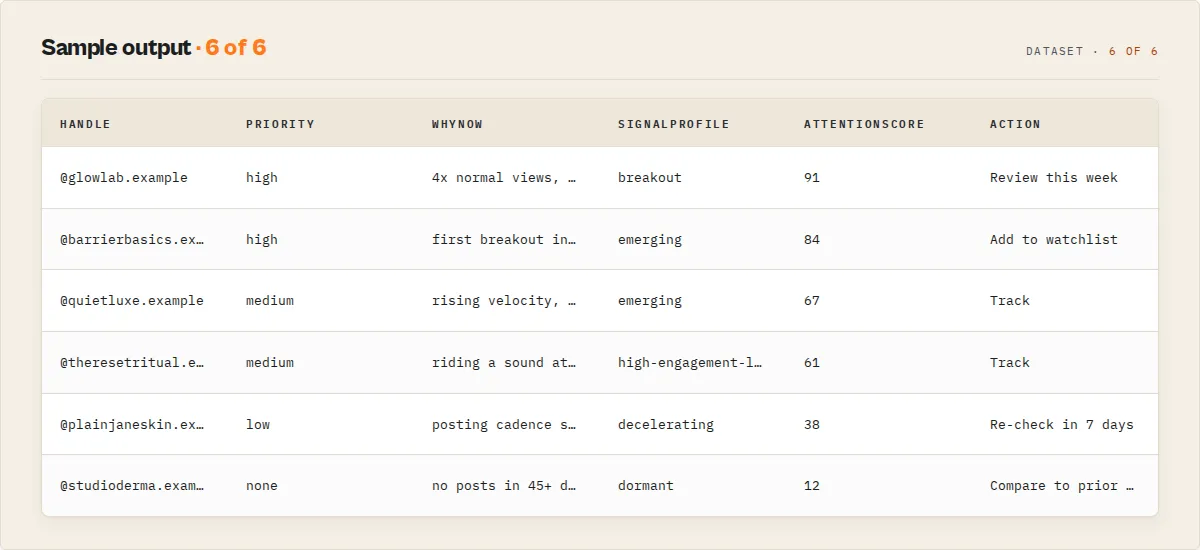This screenshot has width=1200, height=550.
Task: Click the Sample output heading
Action: tap(116, 47)
